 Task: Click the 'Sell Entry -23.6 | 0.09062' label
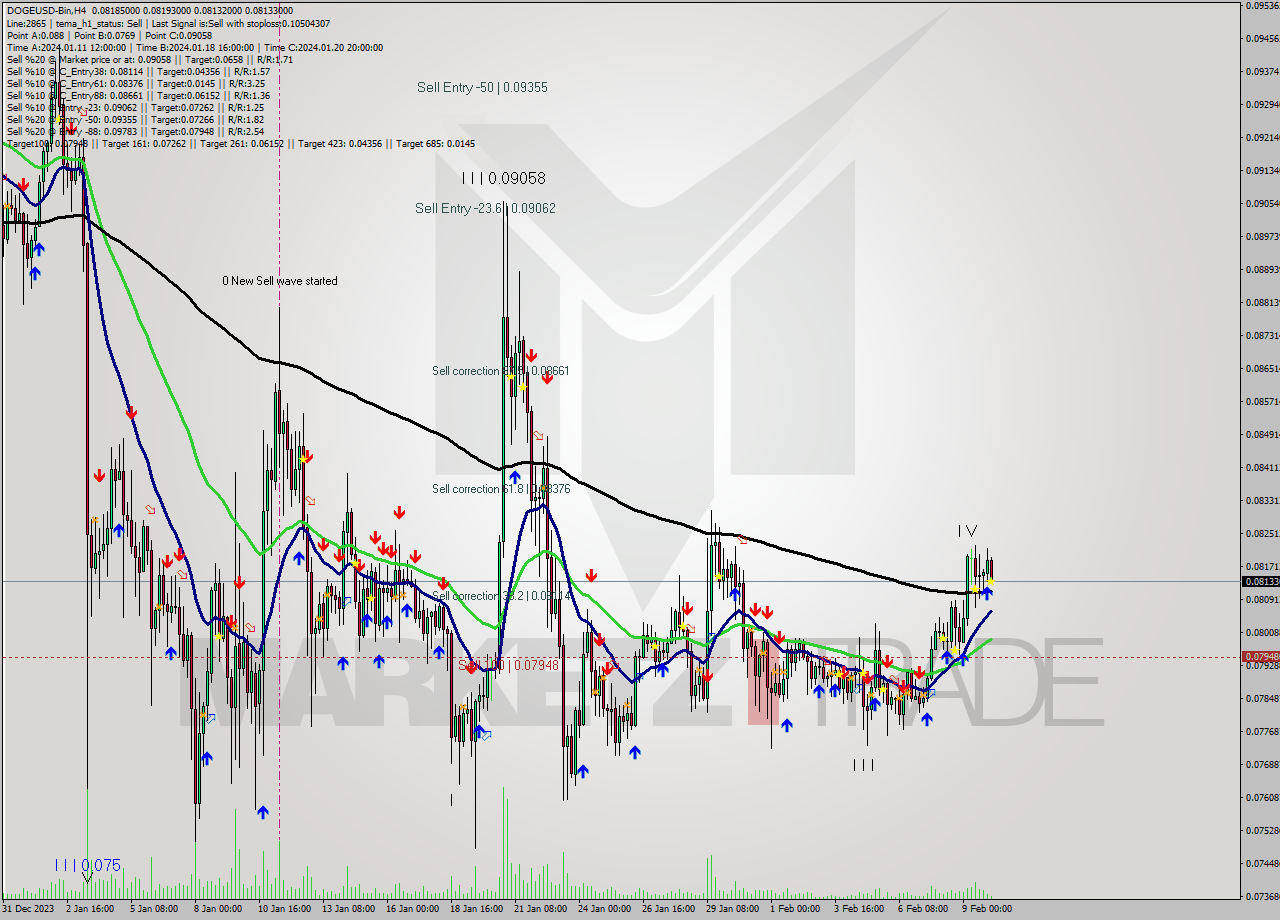[485, 208]
